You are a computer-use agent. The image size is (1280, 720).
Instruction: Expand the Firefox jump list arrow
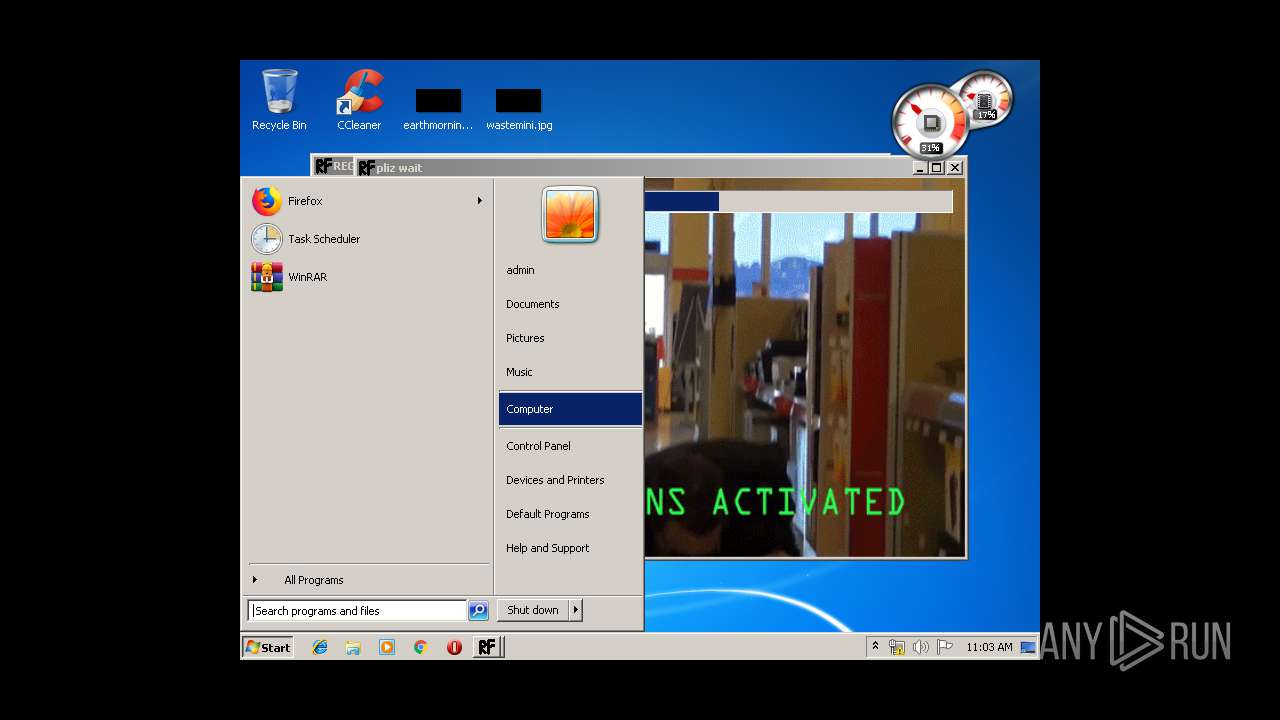[480, 201]
